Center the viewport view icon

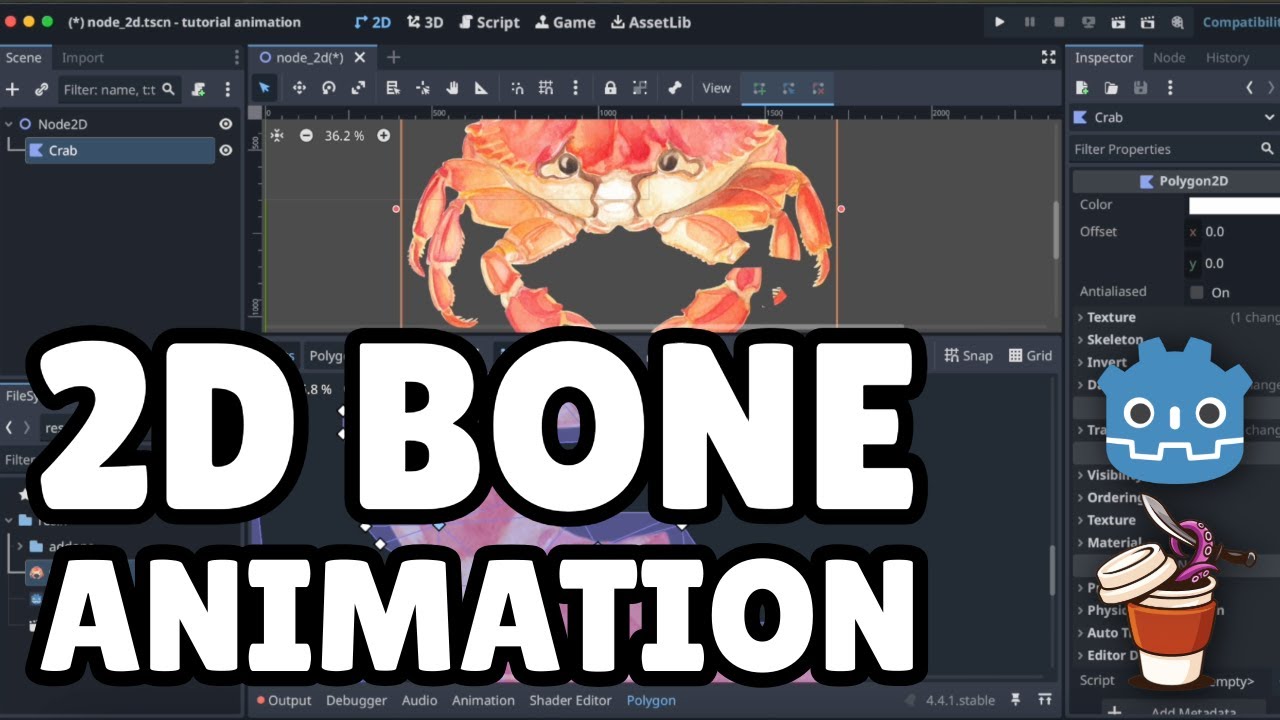[x=277, y=135]
